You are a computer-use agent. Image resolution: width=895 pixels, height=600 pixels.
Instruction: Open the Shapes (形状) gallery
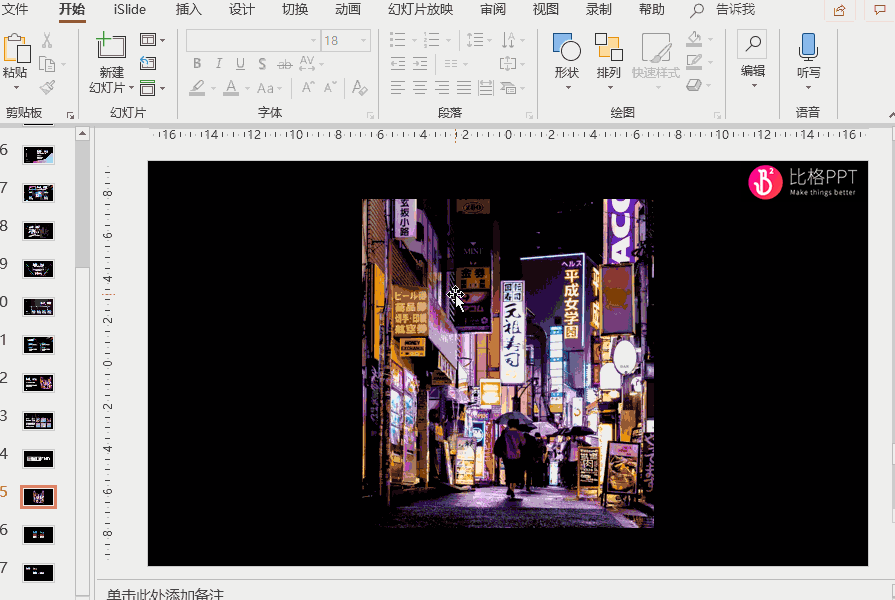coord(567,49)
